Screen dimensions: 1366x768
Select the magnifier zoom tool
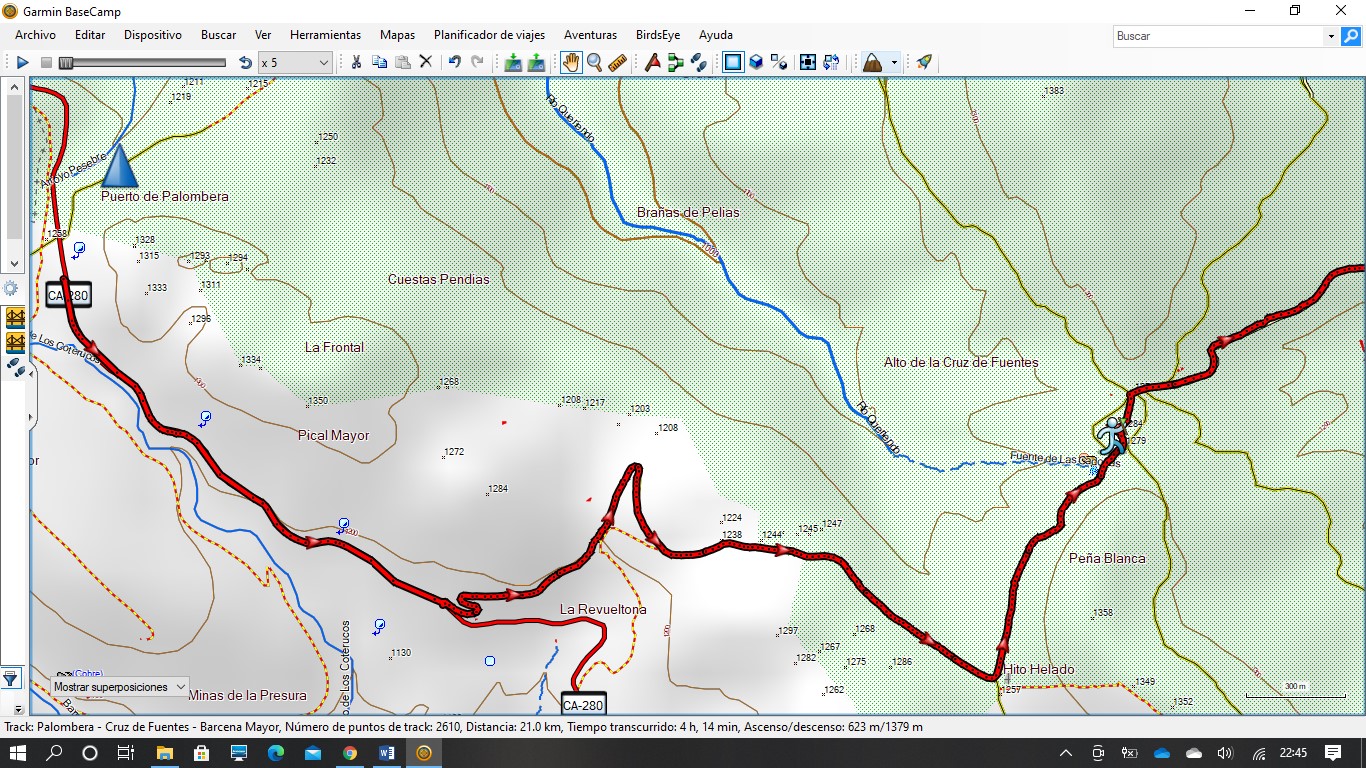pyautogui.click(x=594, y=62)
